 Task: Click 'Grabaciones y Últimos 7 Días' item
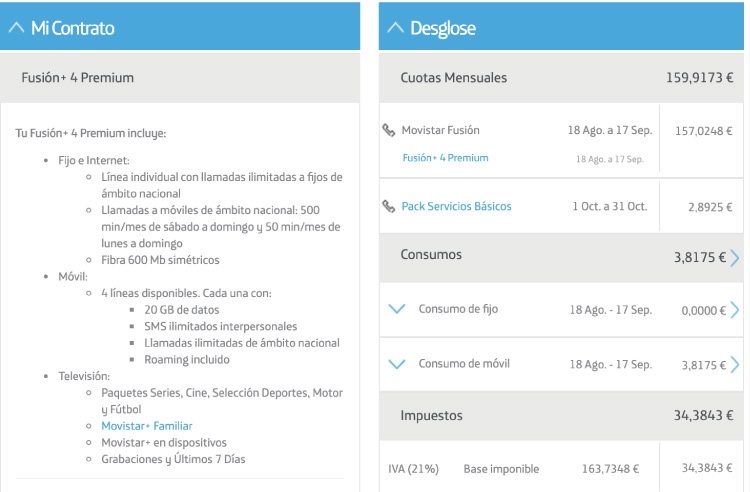[x=173, y=459]
